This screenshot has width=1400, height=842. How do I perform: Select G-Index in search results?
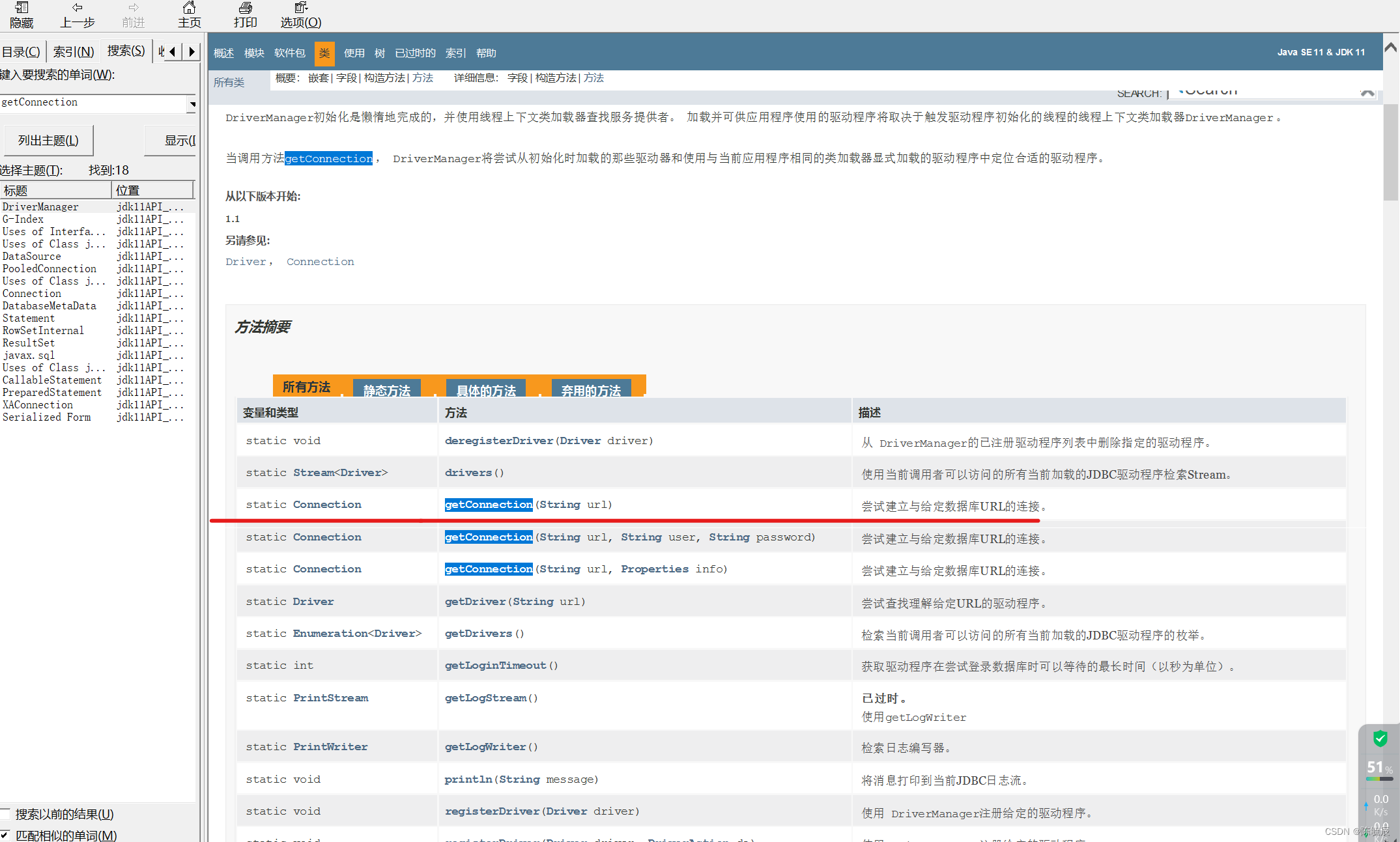click(x=23, y=219)
